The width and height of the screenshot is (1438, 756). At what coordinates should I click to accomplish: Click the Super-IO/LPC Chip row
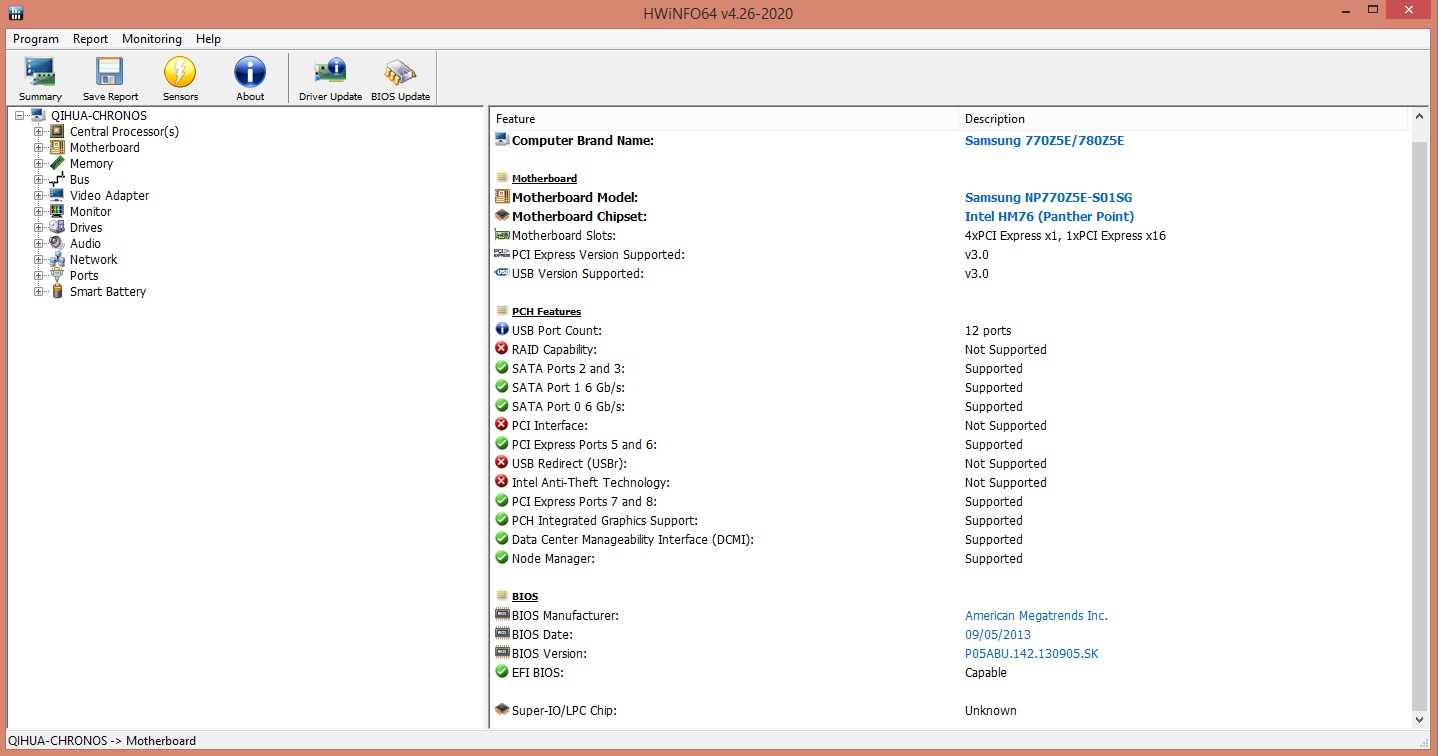point(951,711)
